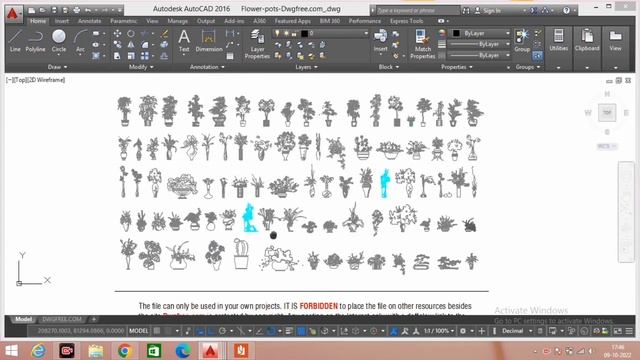640x360 pixels.
Task: Expand the Groups panel
Action: tap(528, 67)
